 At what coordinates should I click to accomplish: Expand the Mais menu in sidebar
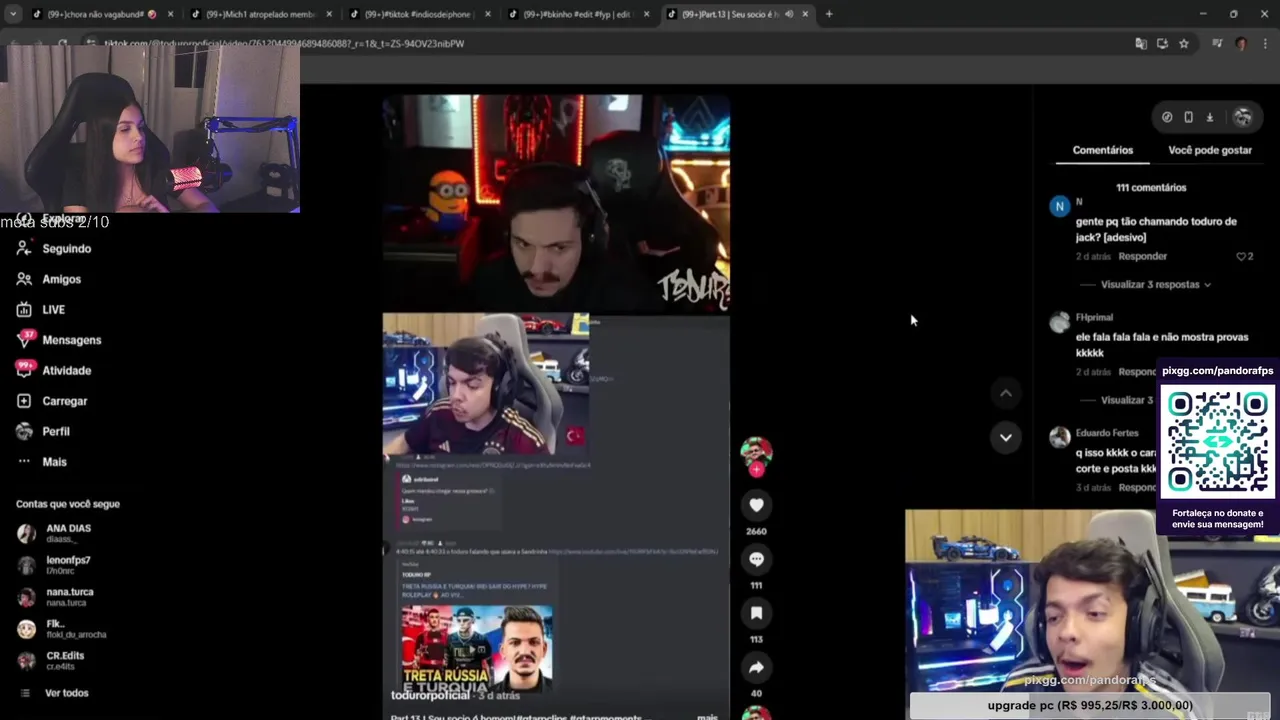[x=54, y=462]
